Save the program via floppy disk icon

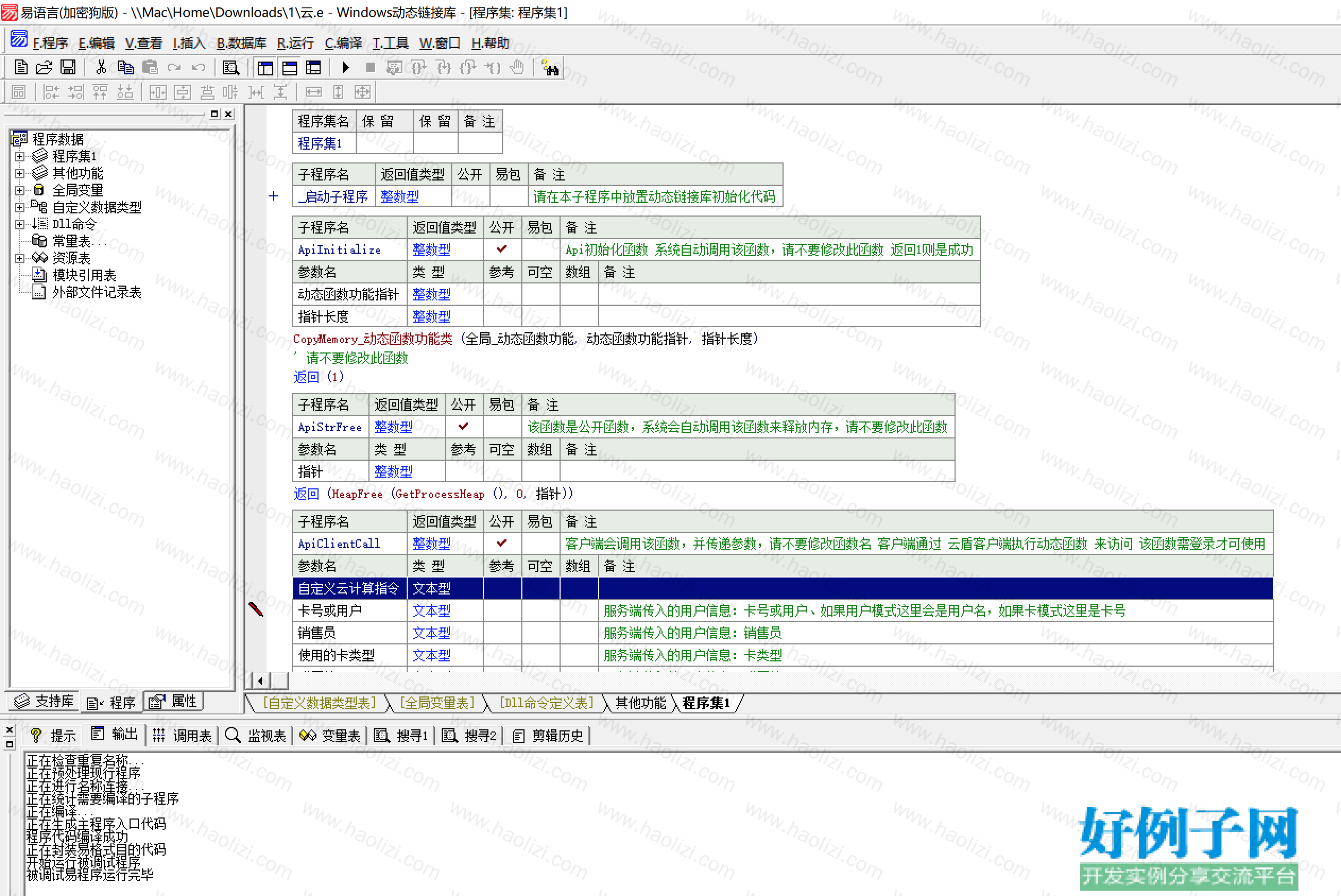pyautogui.click(x=68, y=67)
